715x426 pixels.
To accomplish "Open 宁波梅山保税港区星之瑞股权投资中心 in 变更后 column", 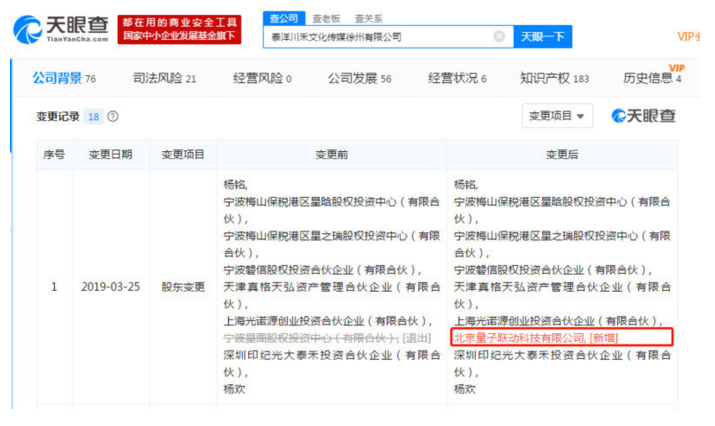I will (562, 244).
